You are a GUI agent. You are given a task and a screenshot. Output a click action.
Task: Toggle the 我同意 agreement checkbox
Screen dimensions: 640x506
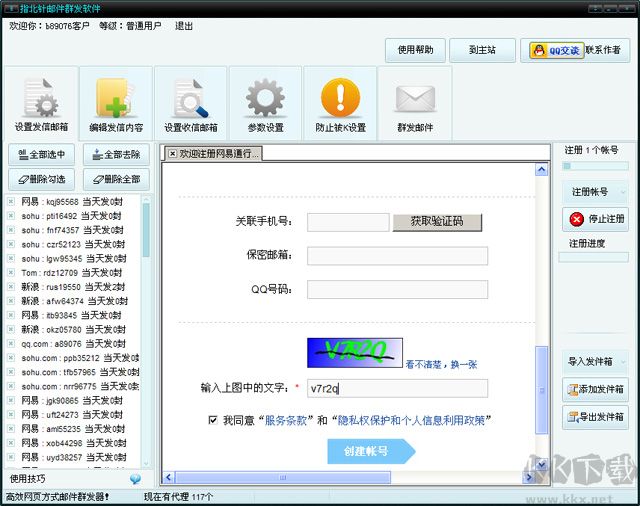click(213, 419)
